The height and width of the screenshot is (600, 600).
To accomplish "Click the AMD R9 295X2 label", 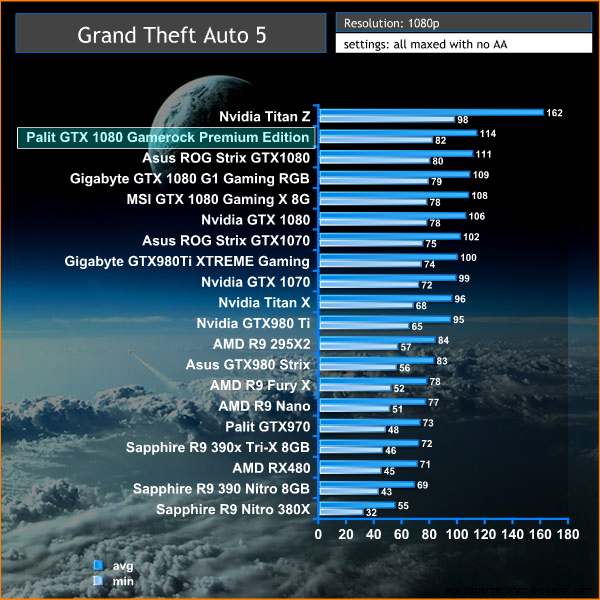I will pyautogui.click(x=261, y=344).
